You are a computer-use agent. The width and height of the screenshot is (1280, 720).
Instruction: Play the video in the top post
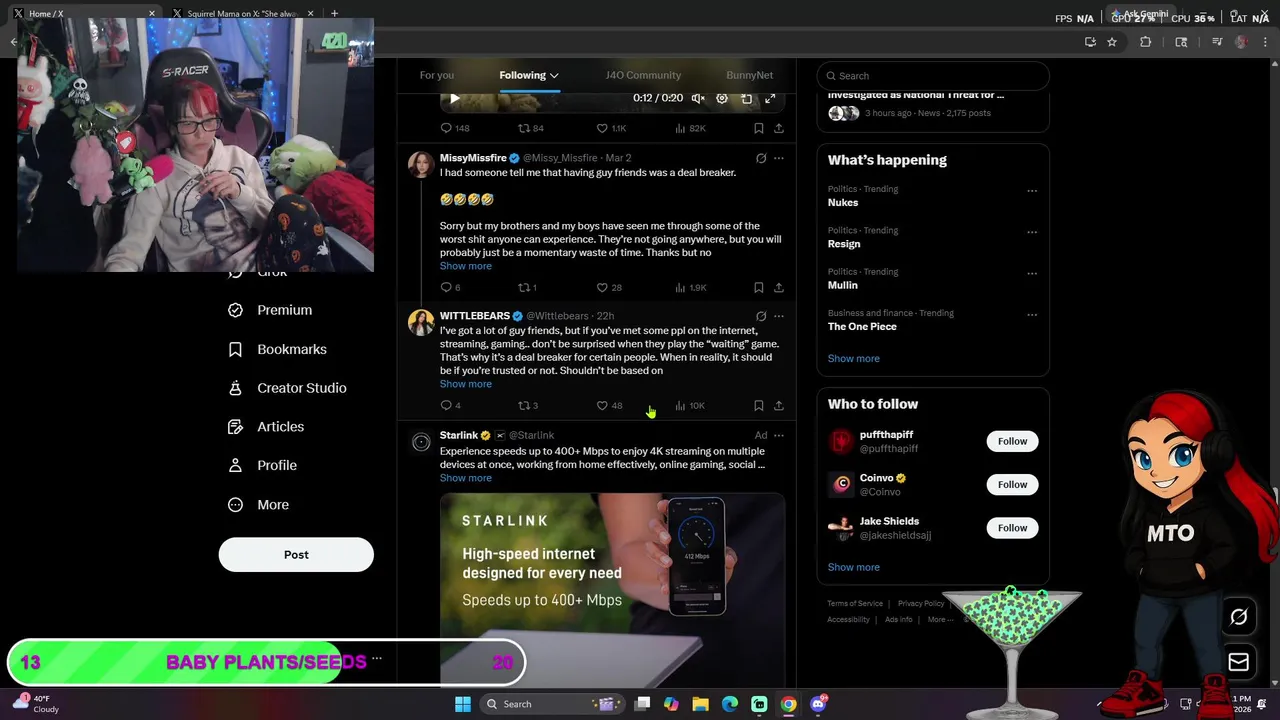point(454,98)
